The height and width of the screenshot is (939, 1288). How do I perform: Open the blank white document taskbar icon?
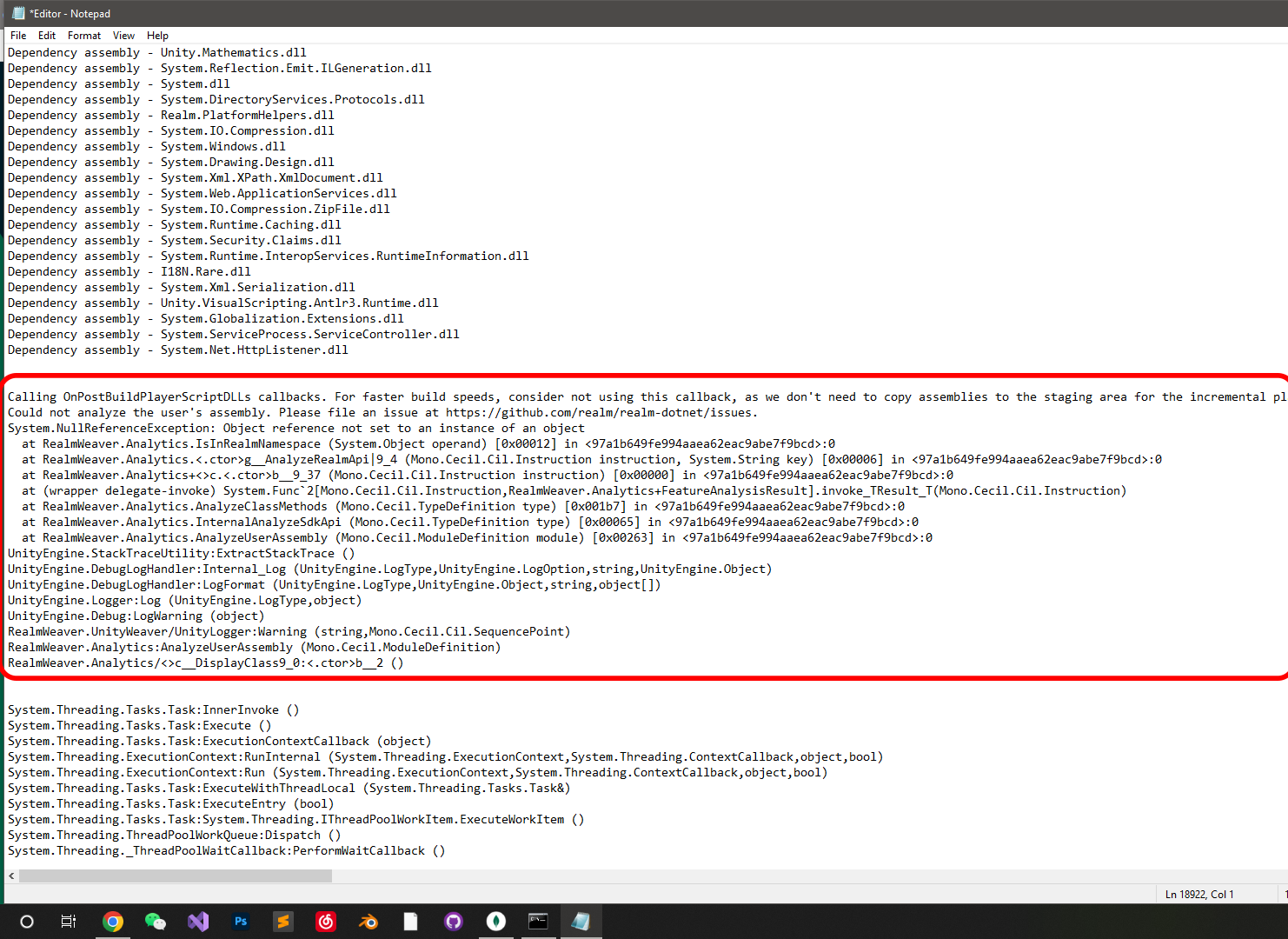(x=411, y=922)
